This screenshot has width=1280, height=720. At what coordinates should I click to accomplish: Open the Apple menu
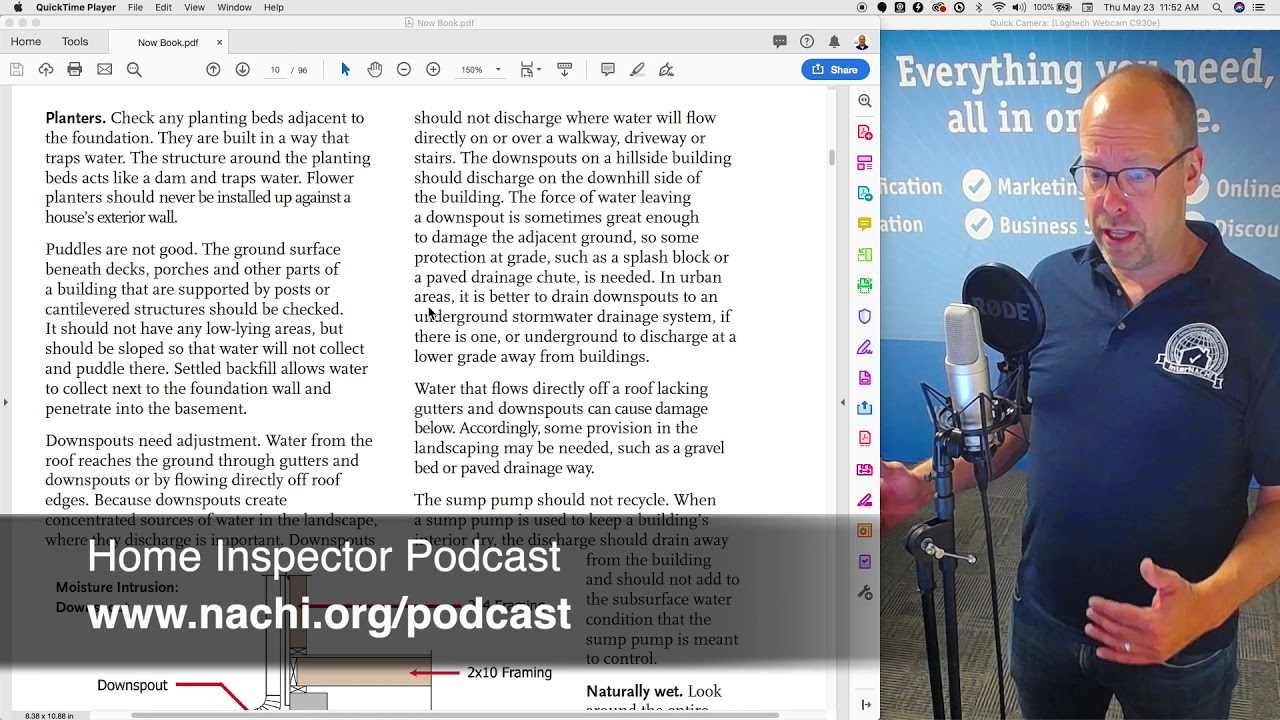pos(17,7)
